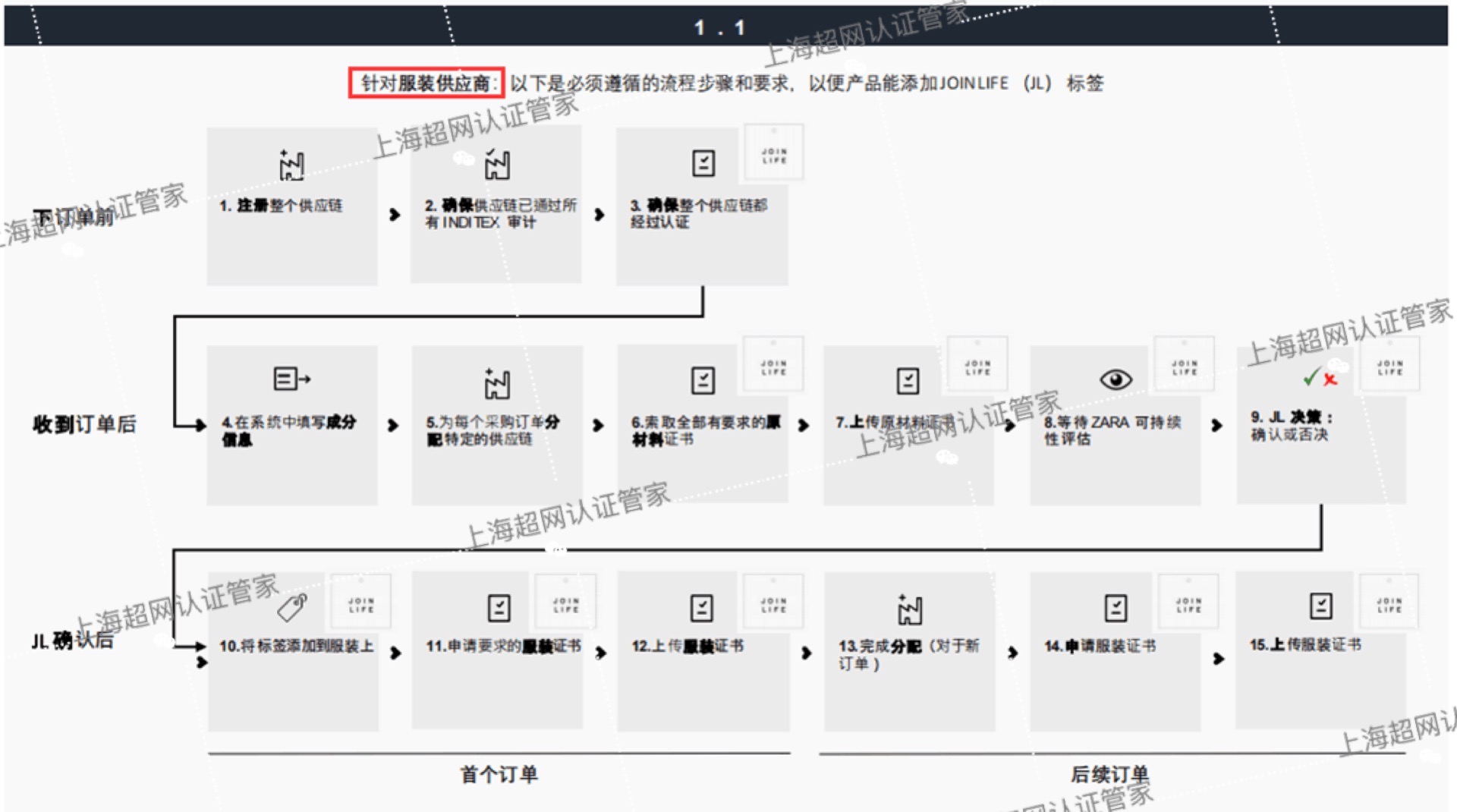The image size is (1457, 812).
Task: Click the '5. 为每个采购订单分配特定的供应链' text
Action: point(492,430)
